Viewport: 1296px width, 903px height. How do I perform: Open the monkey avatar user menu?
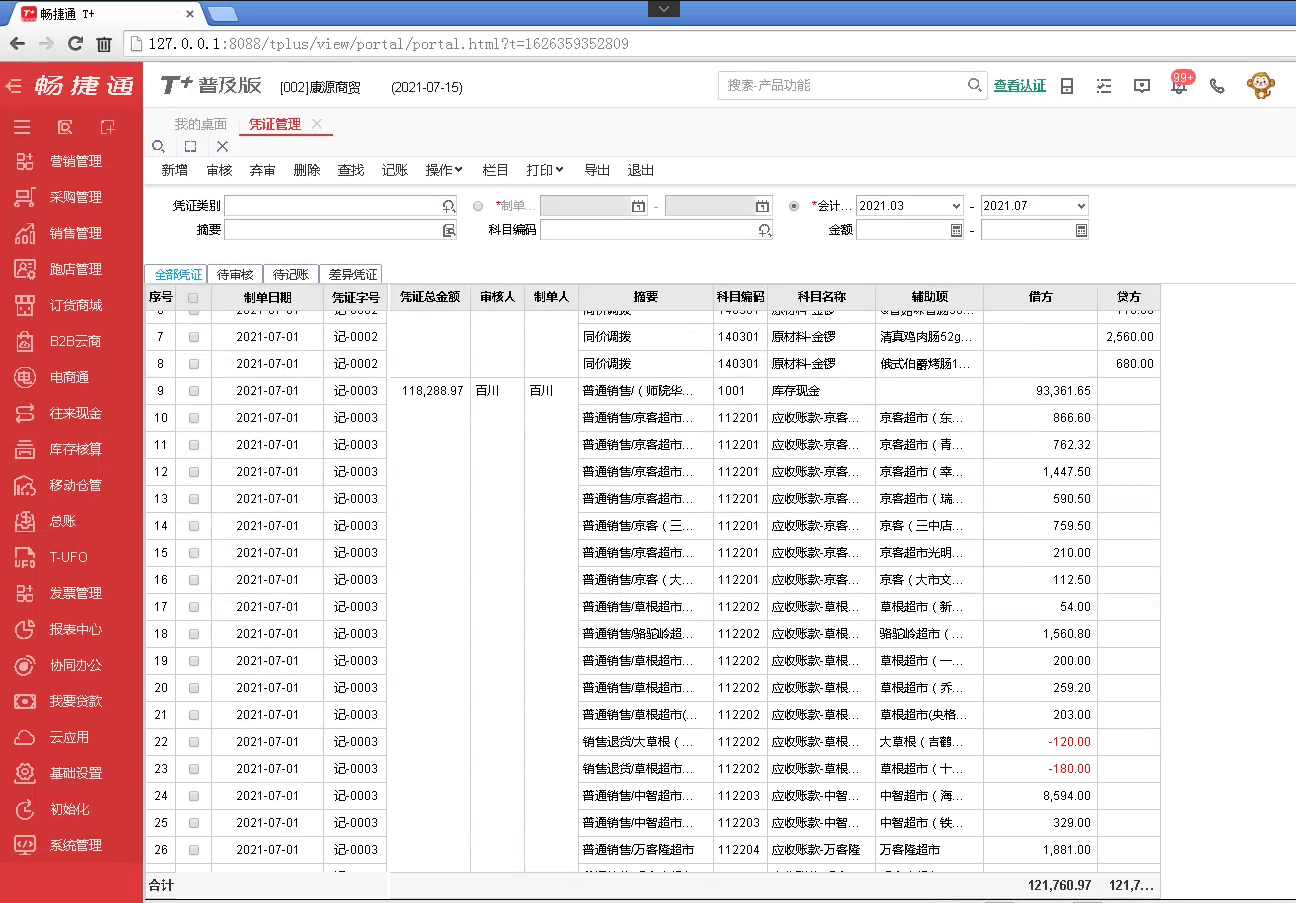coord(1260,85)
